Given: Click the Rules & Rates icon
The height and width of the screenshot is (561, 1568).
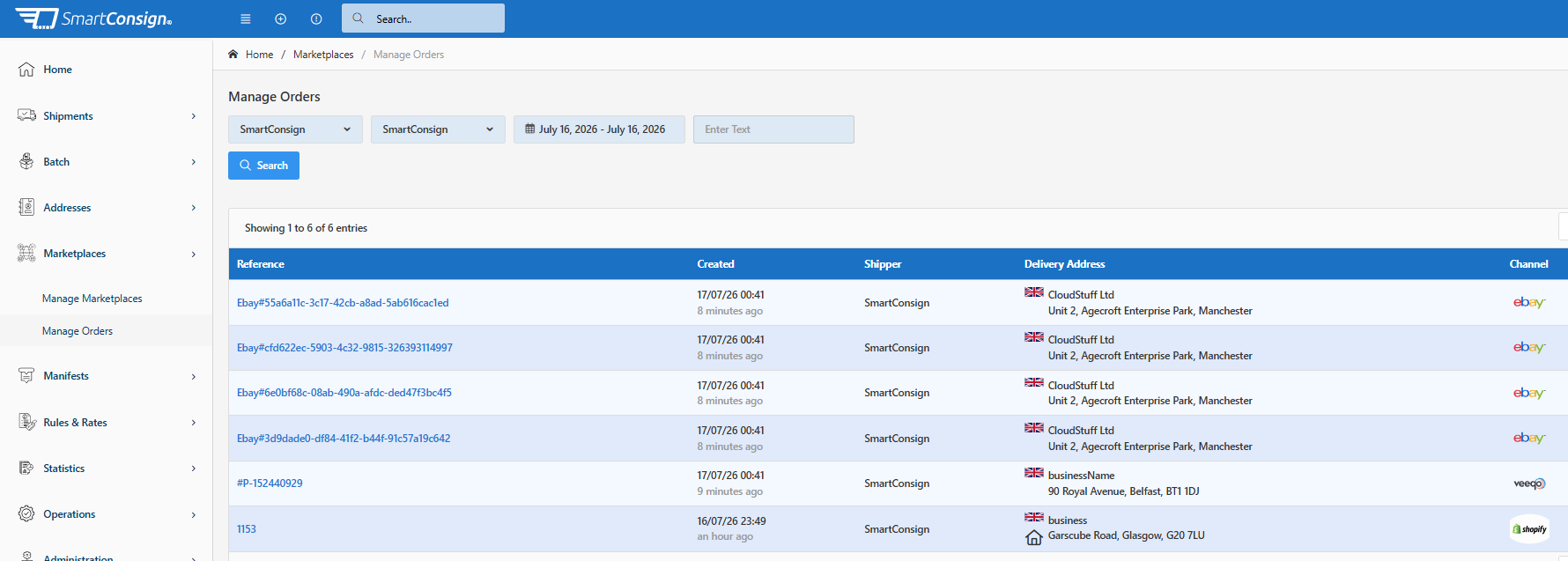Looking at the screenshot, I should pos(26,422).
